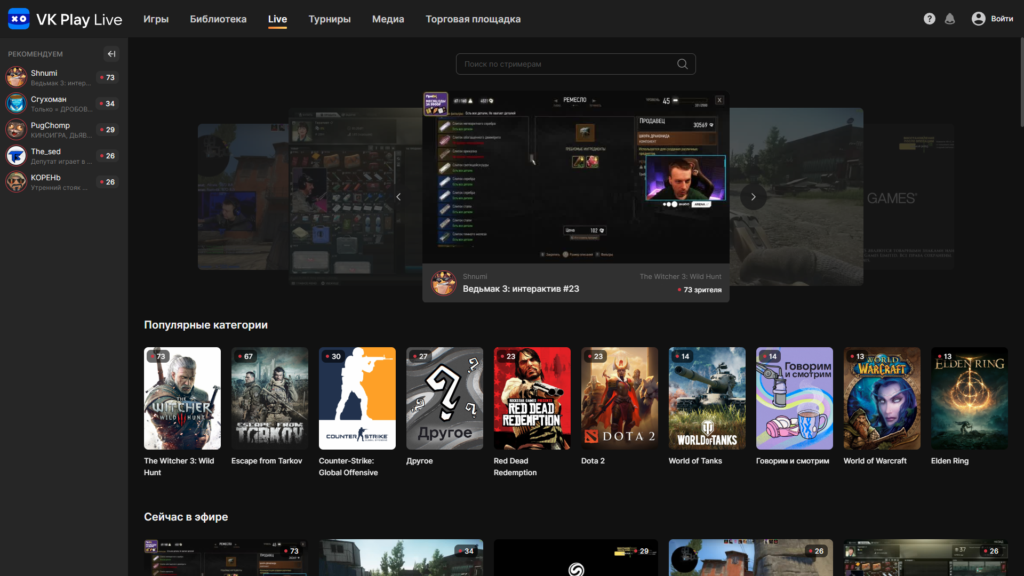Open Говорим и смотрим category cover
Screen dimensions: 1024x576
[795, 398]
